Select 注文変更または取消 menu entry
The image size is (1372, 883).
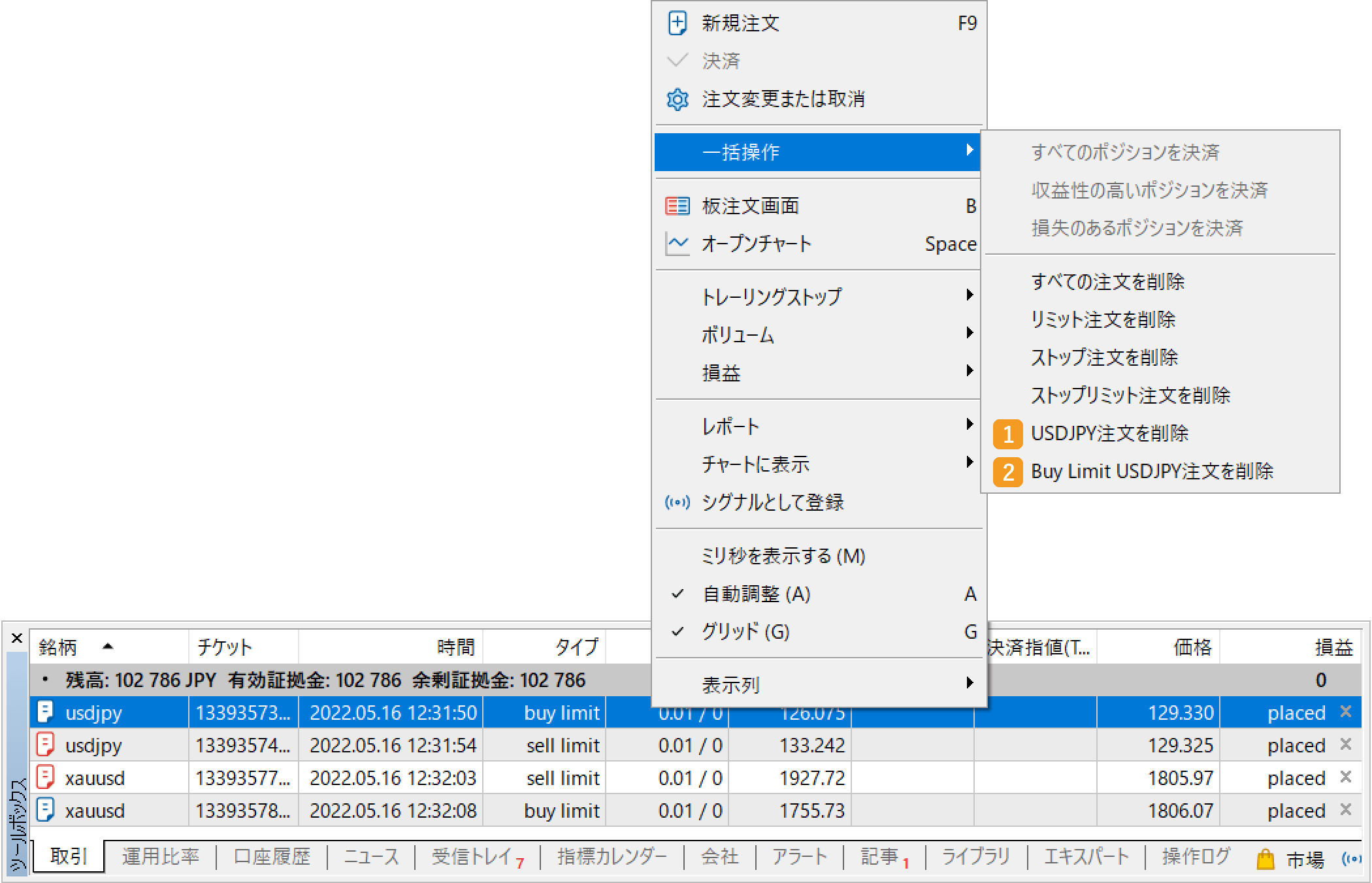click(819, 99)
